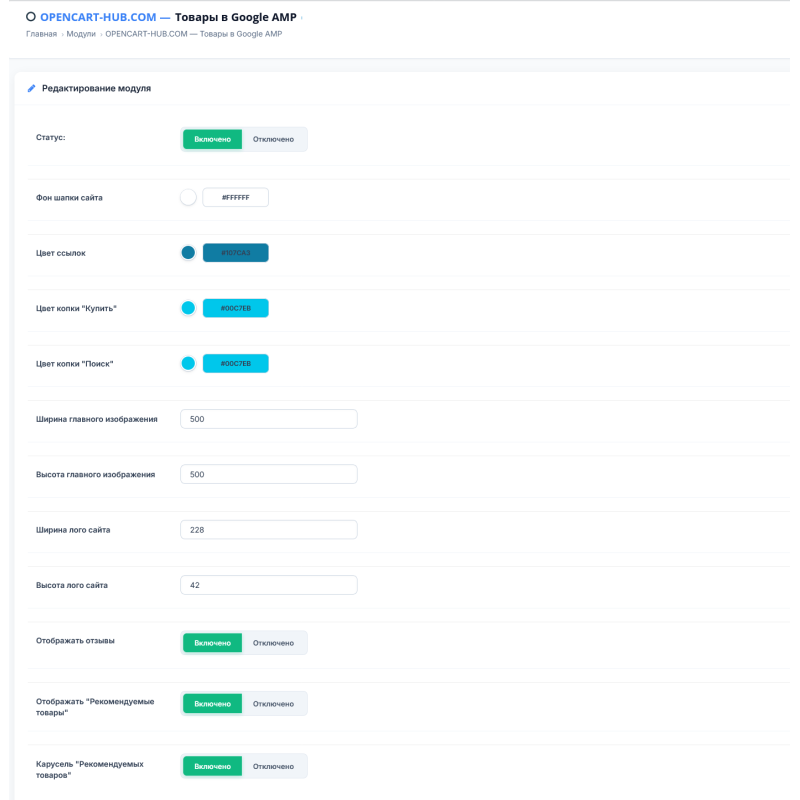This screenshot has height=800, width=800.
Task: Click the Цвет ссылок label
Action: (61, 253)
